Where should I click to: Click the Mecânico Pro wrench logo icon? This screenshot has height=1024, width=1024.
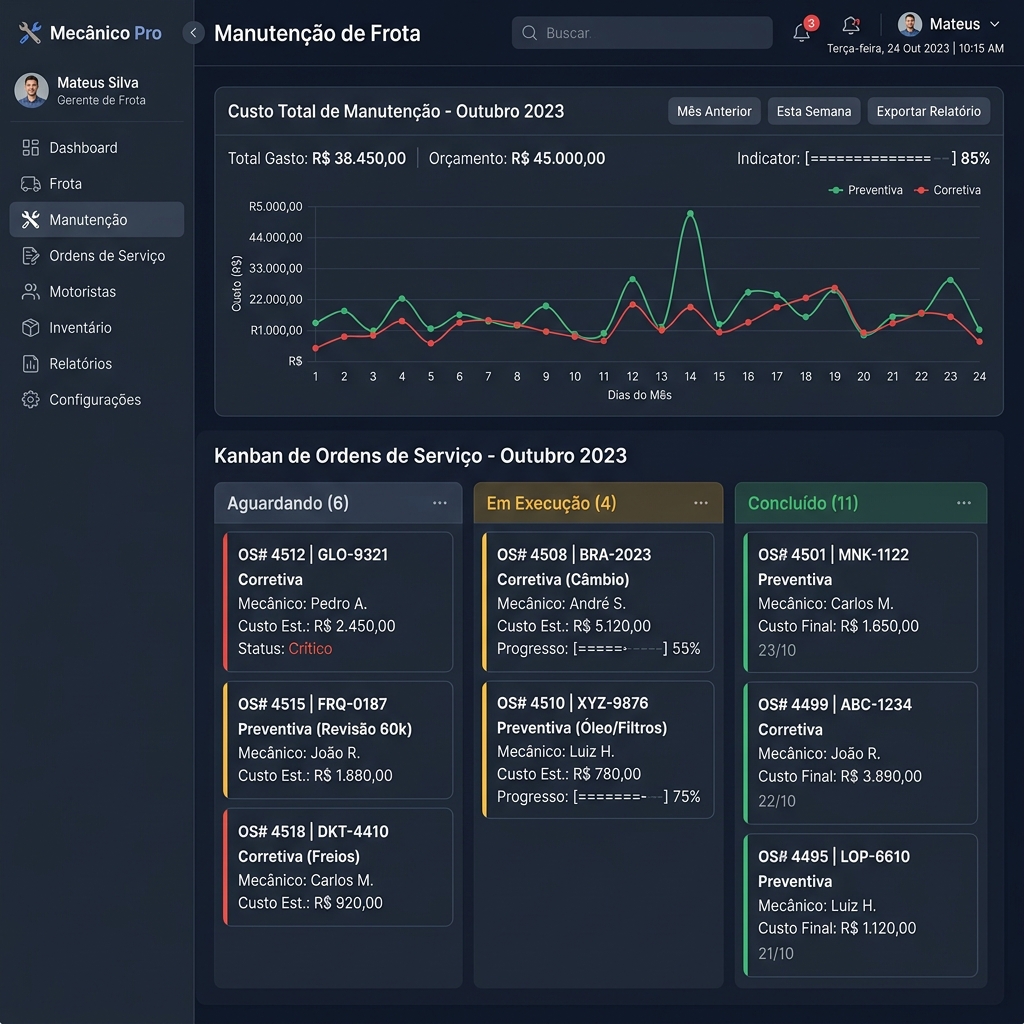(x=30, y=33)
